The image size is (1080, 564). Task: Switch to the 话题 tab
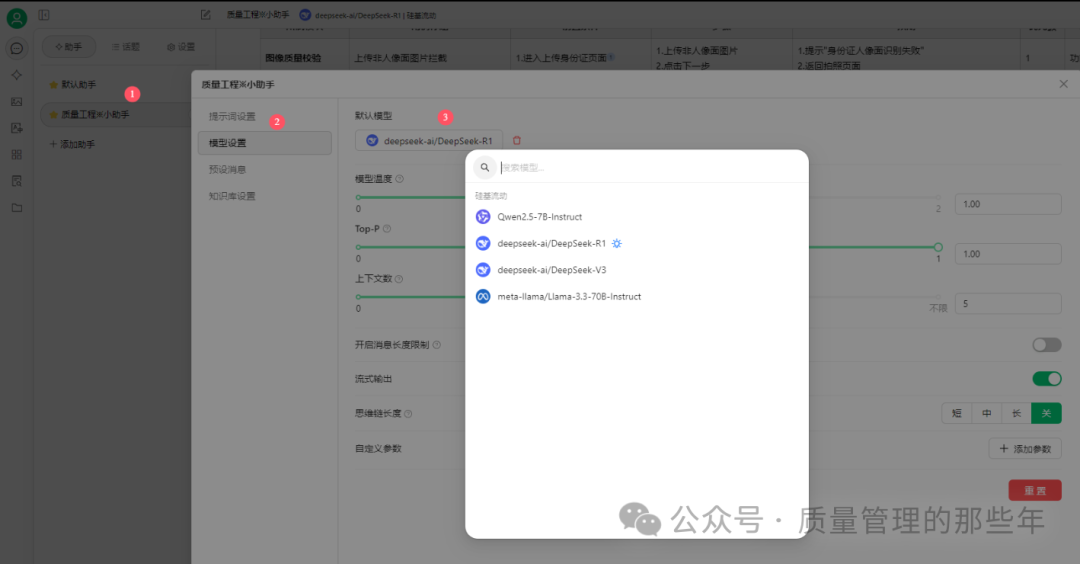[126, 47]
